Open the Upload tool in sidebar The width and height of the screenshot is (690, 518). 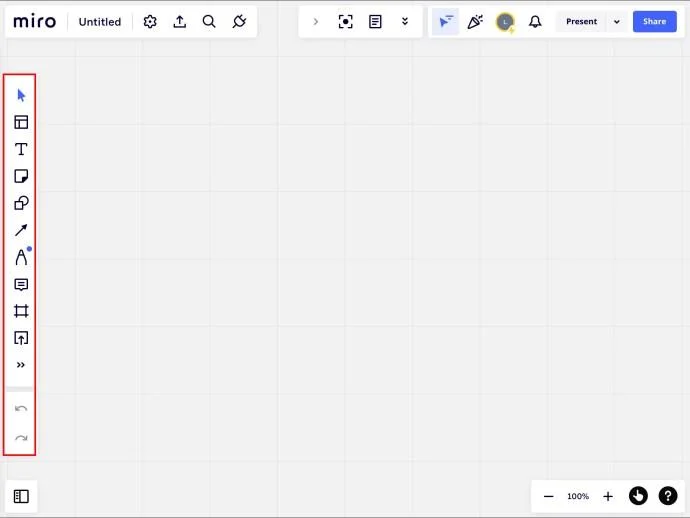click(x=21, y=338)
